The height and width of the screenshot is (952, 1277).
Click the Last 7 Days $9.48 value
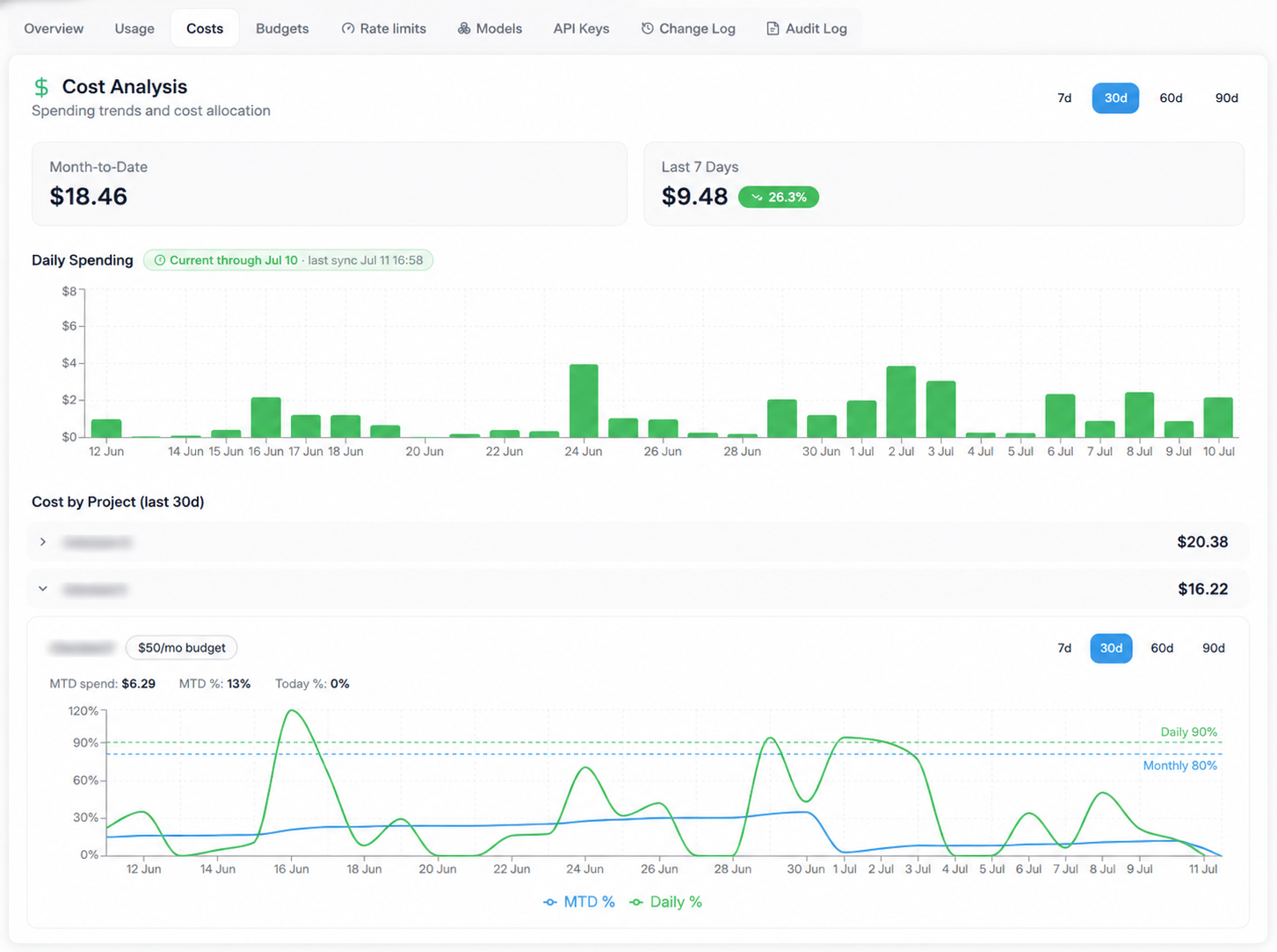(694, 196)
